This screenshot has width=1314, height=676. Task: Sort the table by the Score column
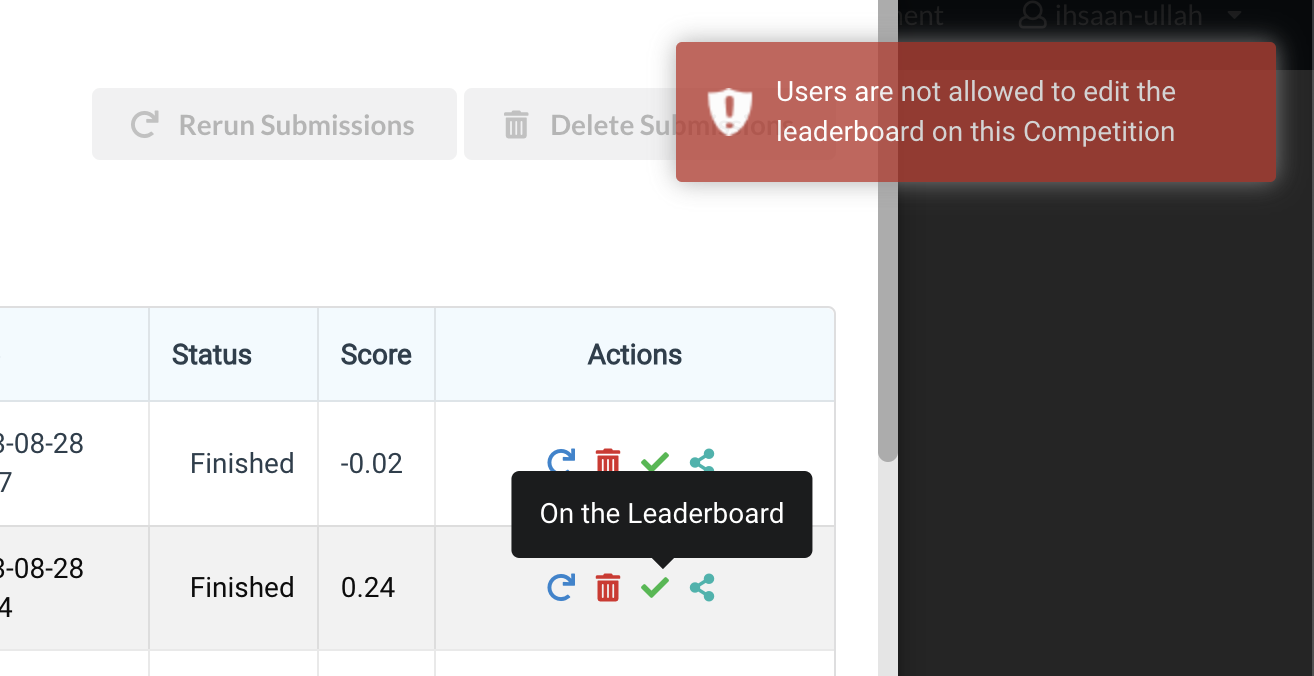(x=376, y=354)
